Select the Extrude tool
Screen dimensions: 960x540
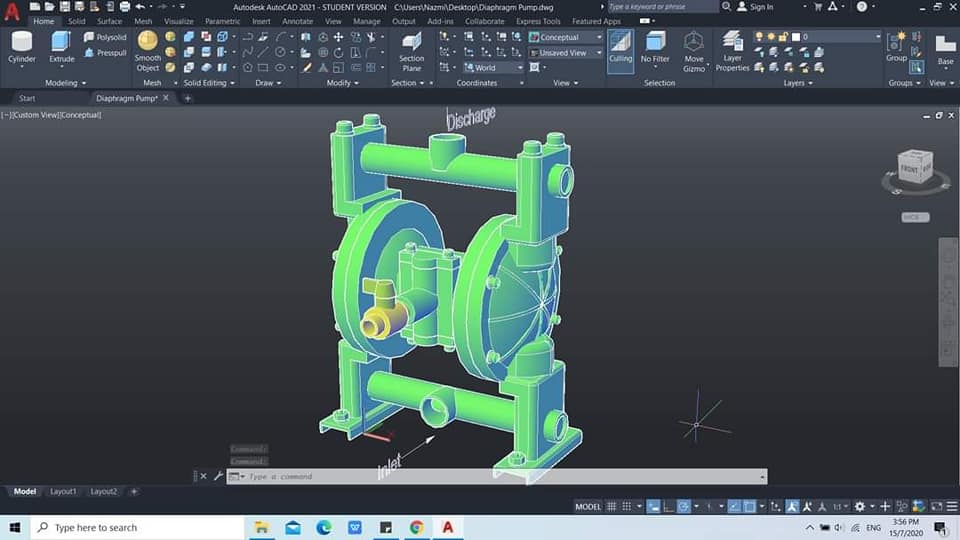pyautogui.click(x=61, y=48)
